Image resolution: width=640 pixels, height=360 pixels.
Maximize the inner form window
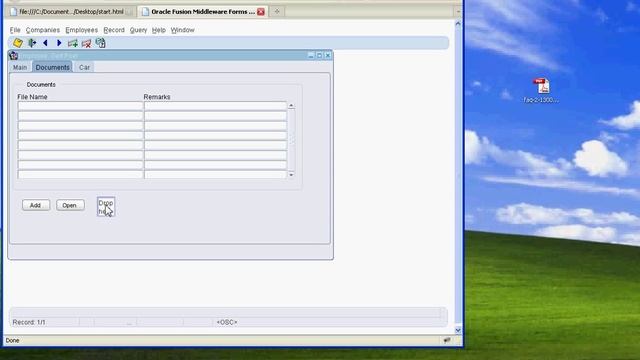tap(320, 56)
